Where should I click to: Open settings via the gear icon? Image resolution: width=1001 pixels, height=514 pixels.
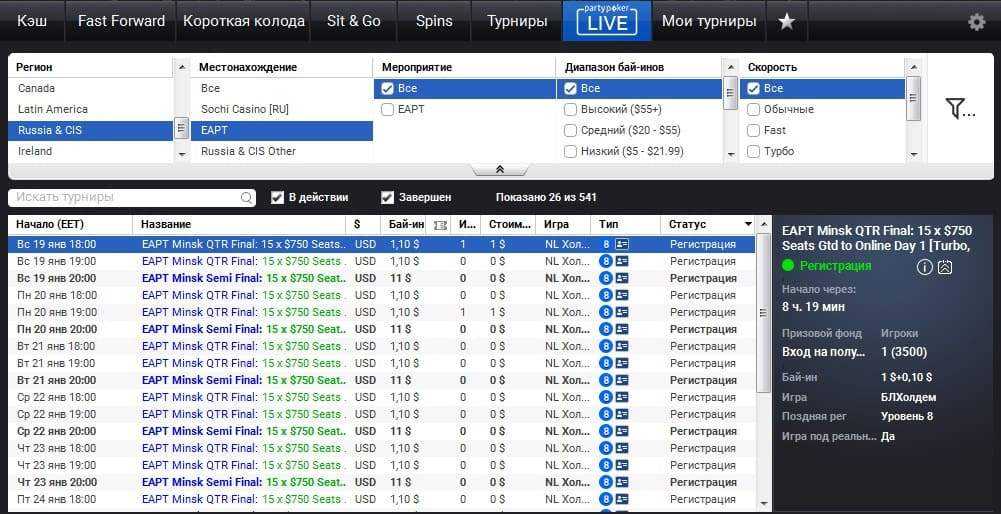(x=976, y=22)
